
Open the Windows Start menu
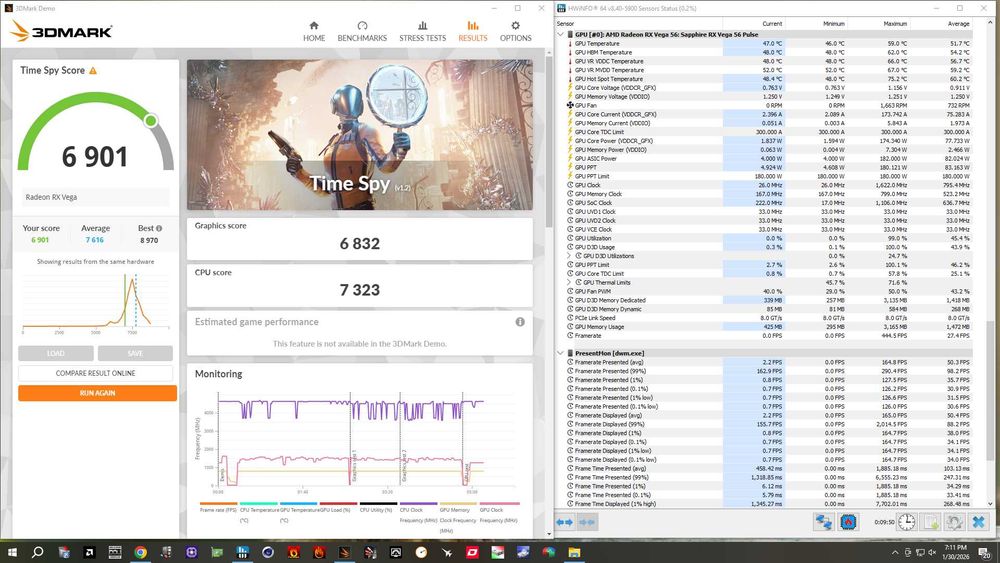pos(12,552)
